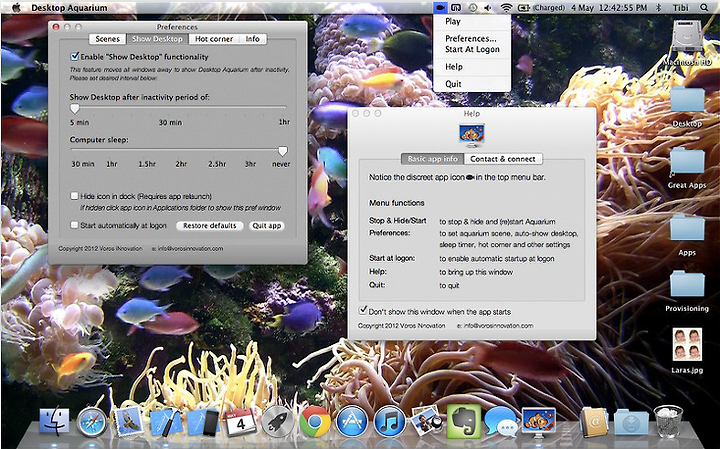
Task: Open the Desktop Aquarium application menu
Action: coord(69,8)
